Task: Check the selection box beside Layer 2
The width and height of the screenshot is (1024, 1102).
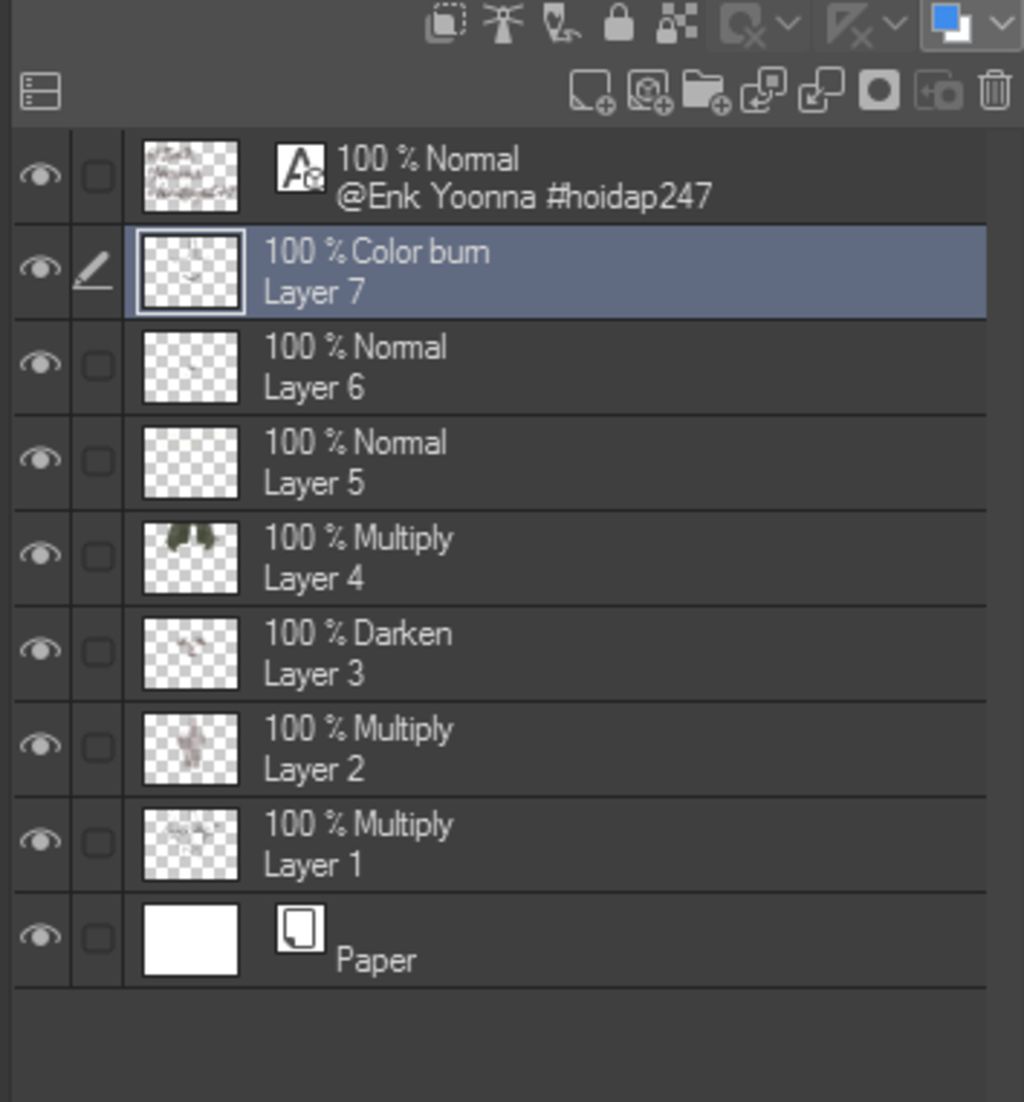Action: [x=98, y=747]
